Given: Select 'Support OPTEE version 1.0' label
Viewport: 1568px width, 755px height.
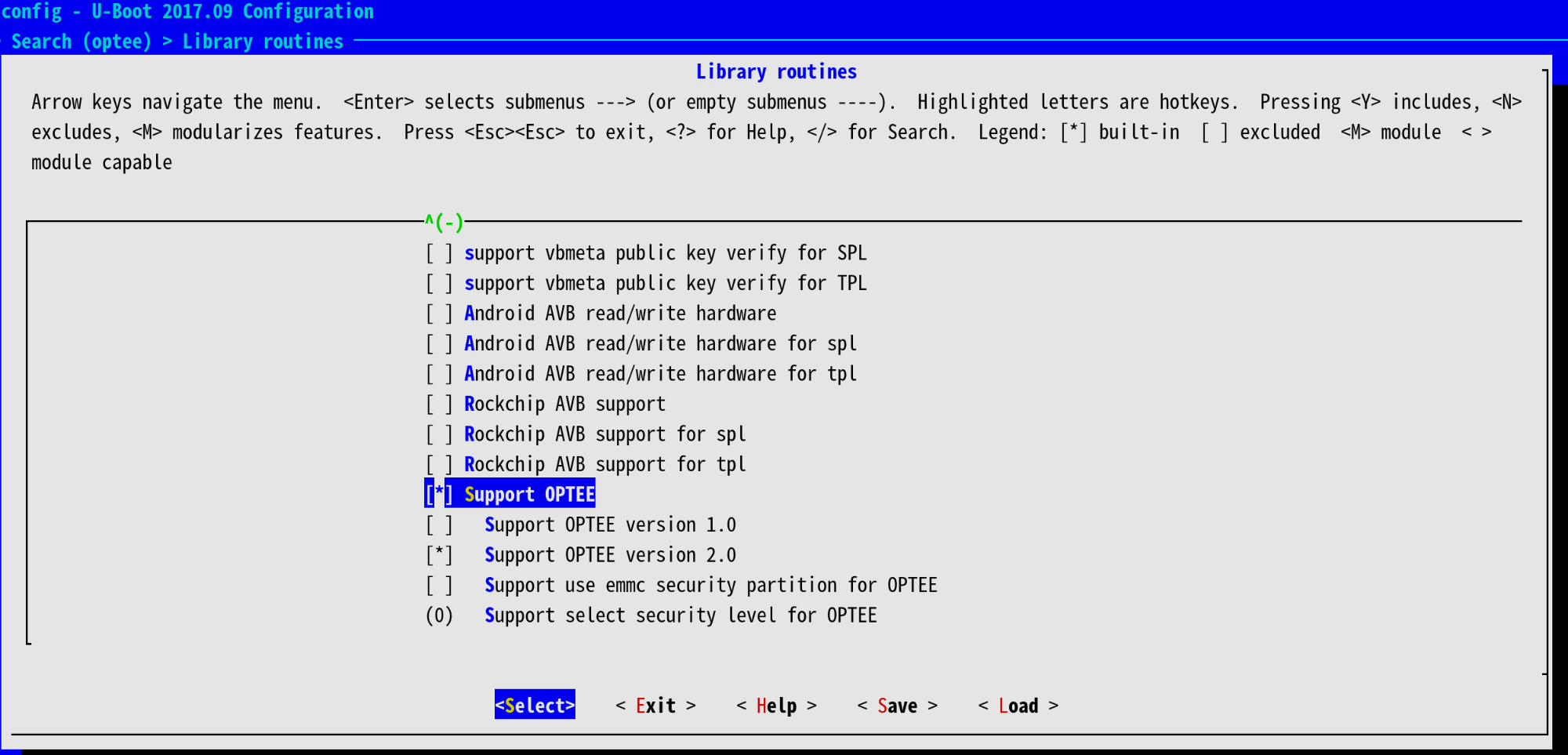Looking at the screenshot, I should [x=610, y=525].
